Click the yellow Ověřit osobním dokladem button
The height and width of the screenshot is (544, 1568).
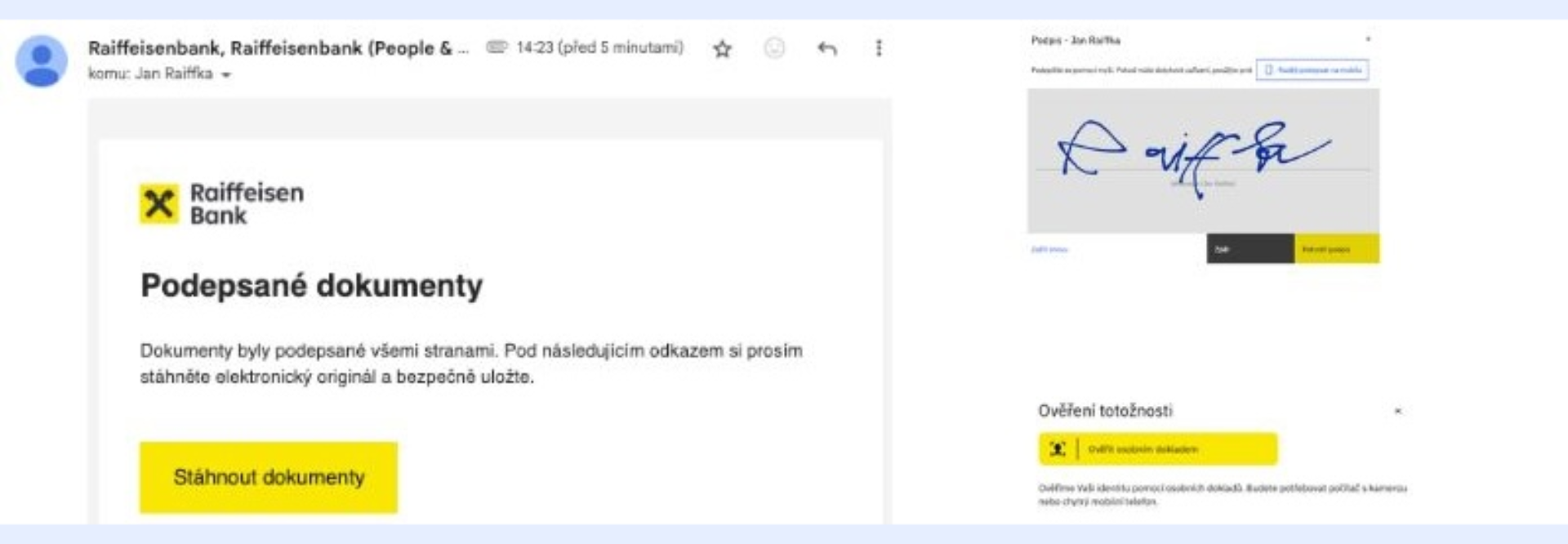1158,448
